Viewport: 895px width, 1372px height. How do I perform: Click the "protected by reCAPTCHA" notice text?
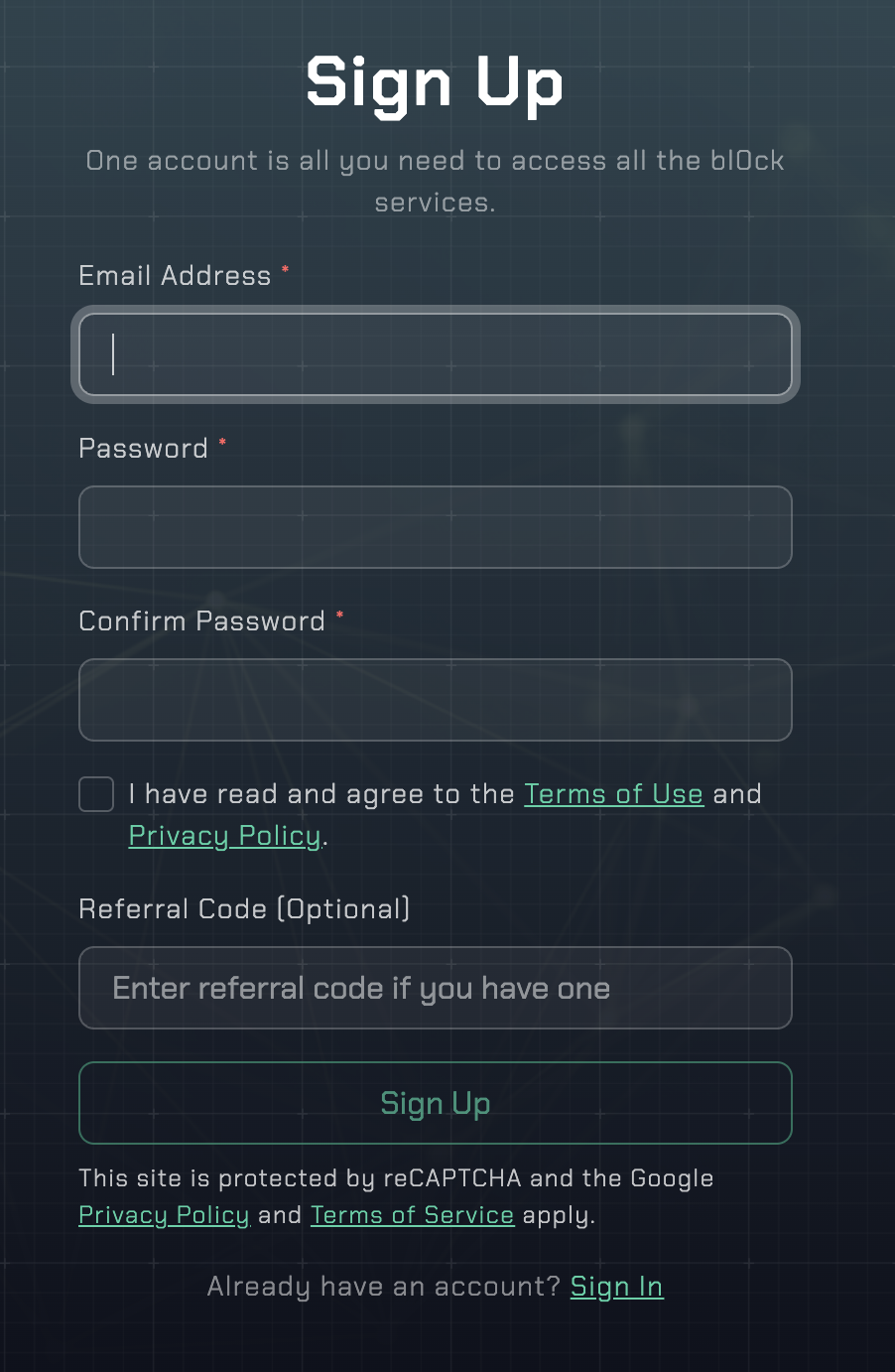[396, 1178]
